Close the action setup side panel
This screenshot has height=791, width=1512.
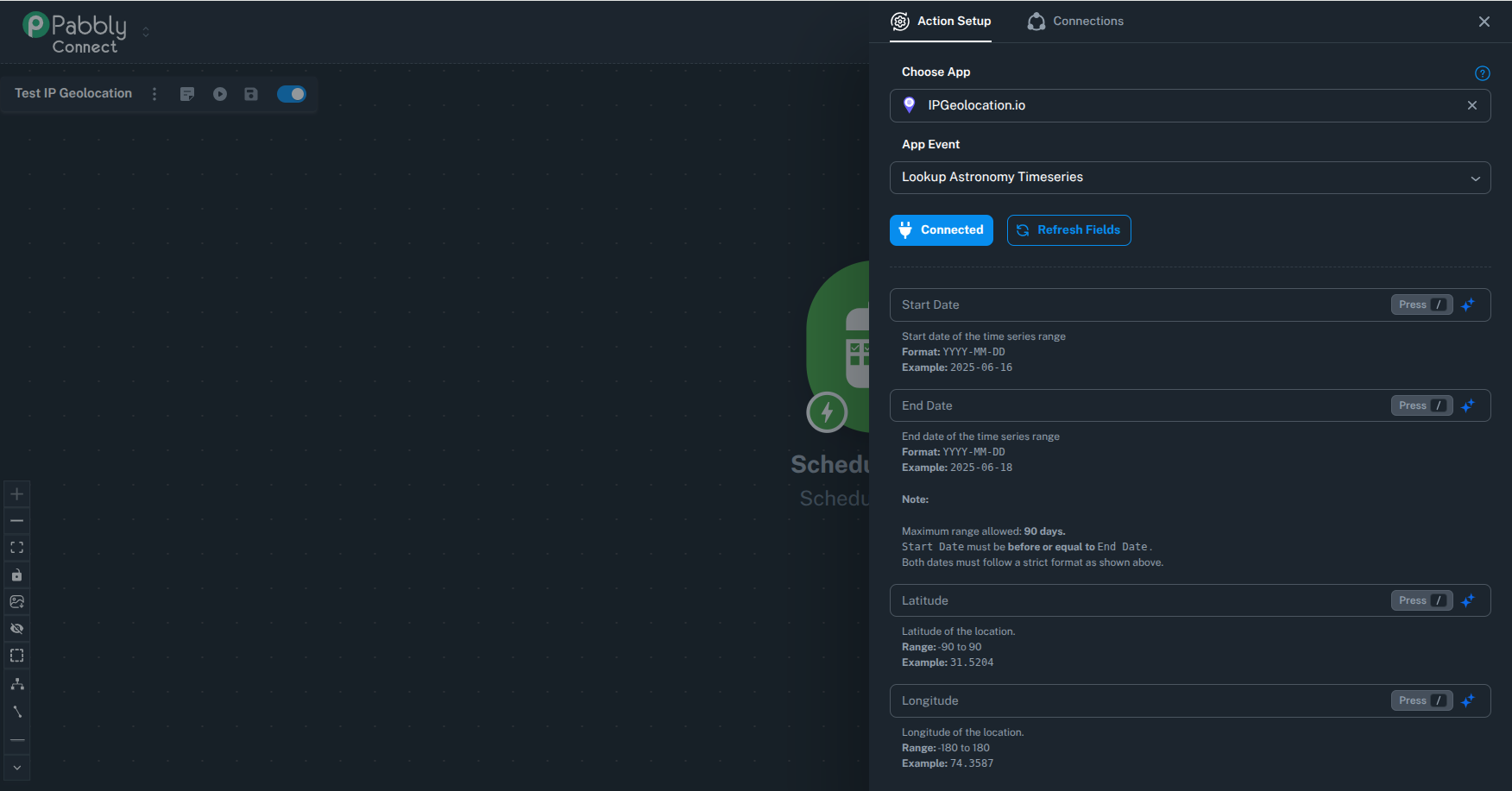click(1484, 22)
